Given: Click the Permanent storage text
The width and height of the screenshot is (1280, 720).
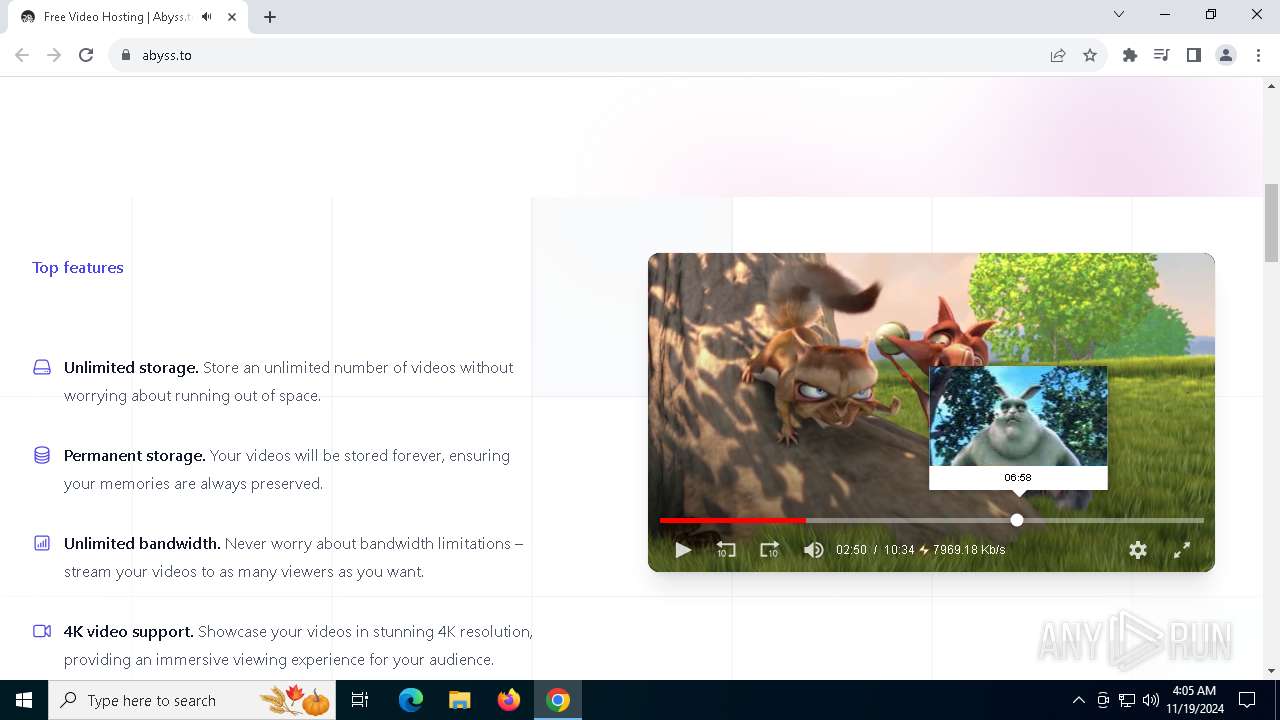Looking at the screenshot, I should pos(134,455).
